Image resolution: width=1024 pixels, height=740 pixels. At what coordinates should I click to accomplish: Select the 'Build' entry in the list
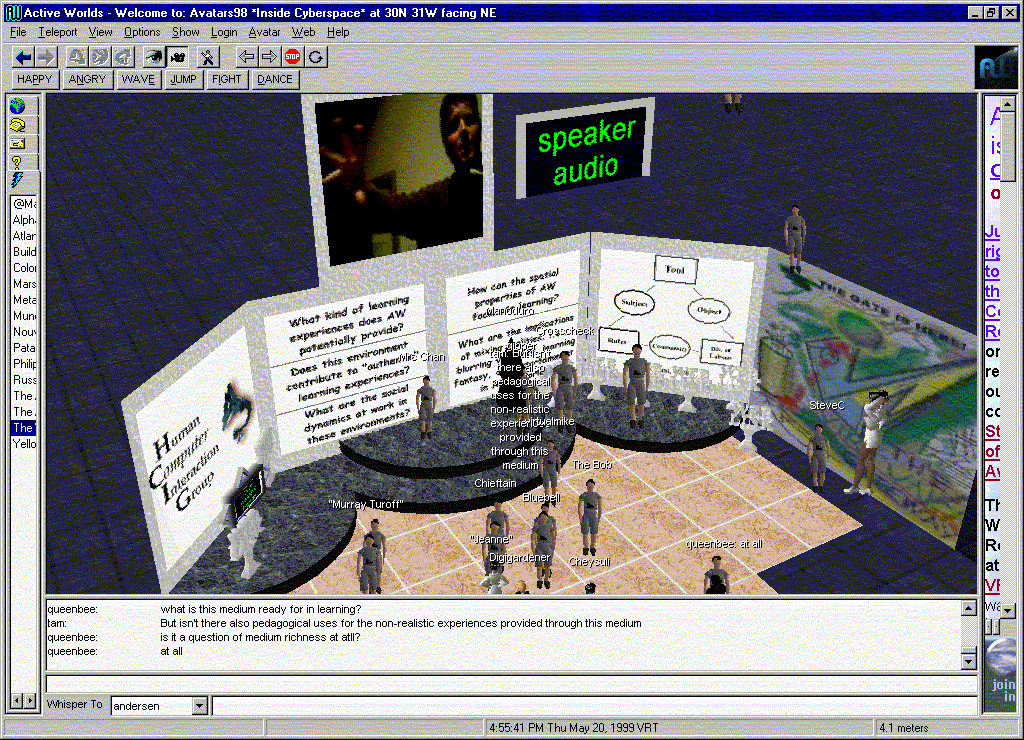pos(24,251)
